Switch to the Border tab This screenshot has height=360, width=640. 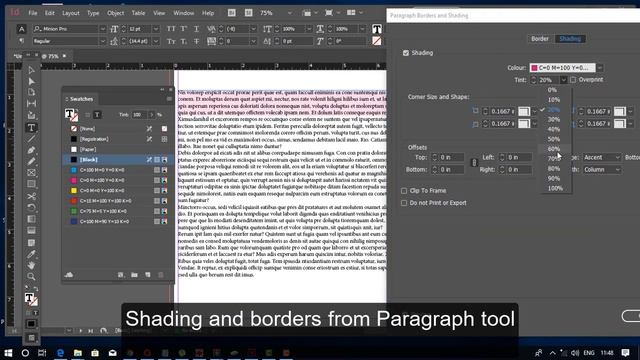point(540,39)
